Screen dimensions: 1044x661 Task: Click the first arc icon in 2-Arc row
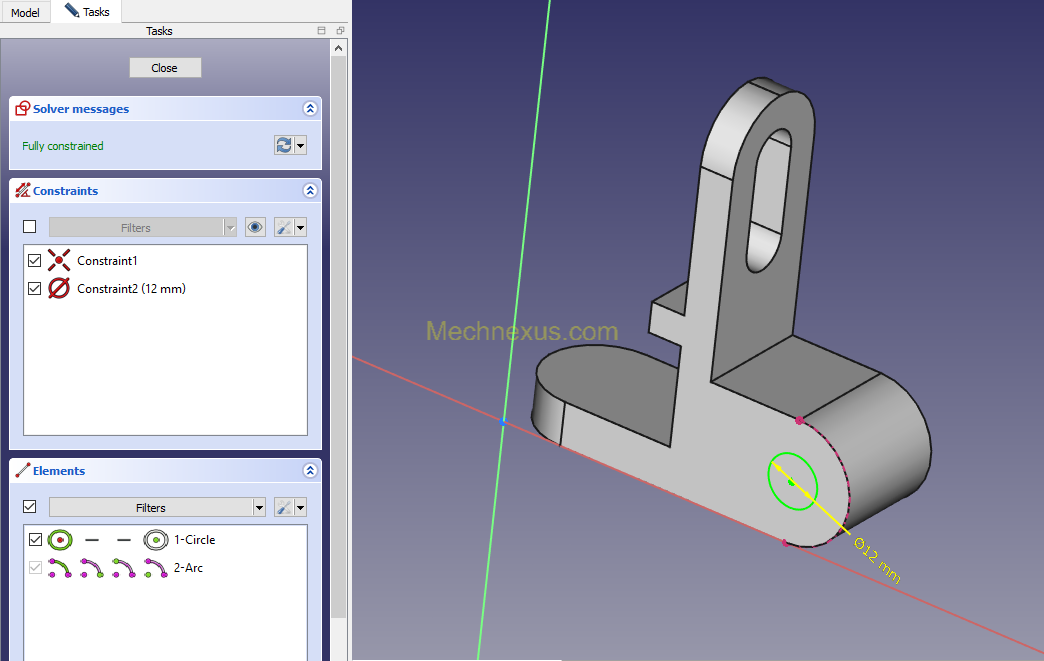60,568
